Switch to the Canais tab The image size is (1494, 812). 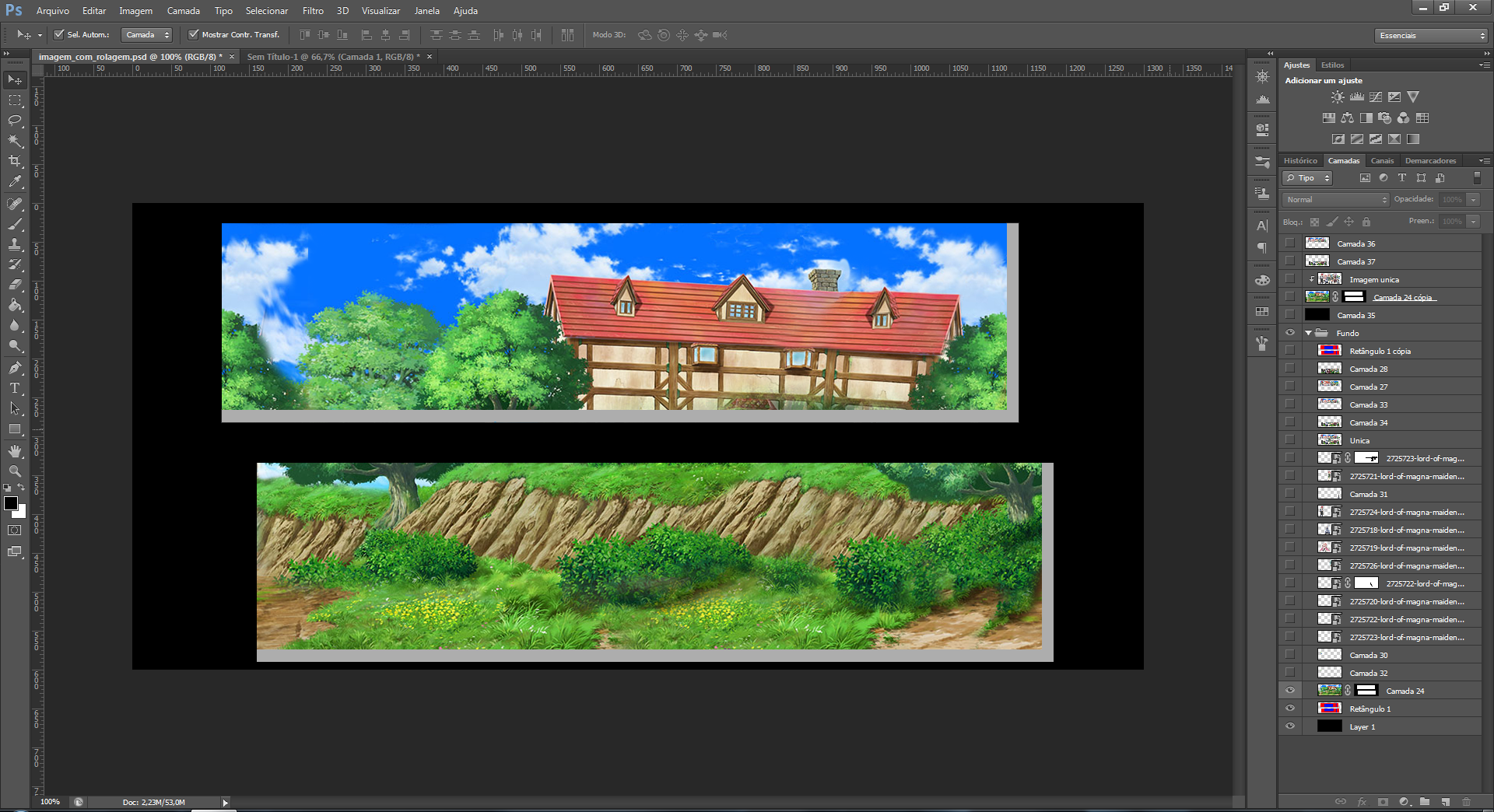coord(1382,161)
